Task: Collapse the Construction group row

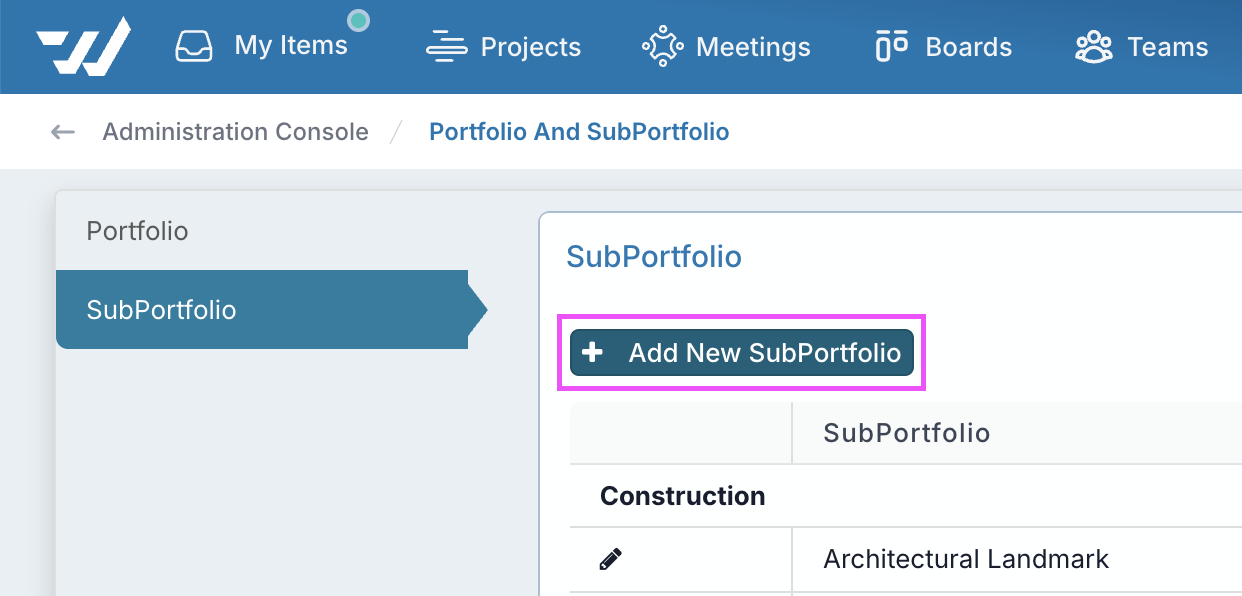Action: [x=906, y=496]
